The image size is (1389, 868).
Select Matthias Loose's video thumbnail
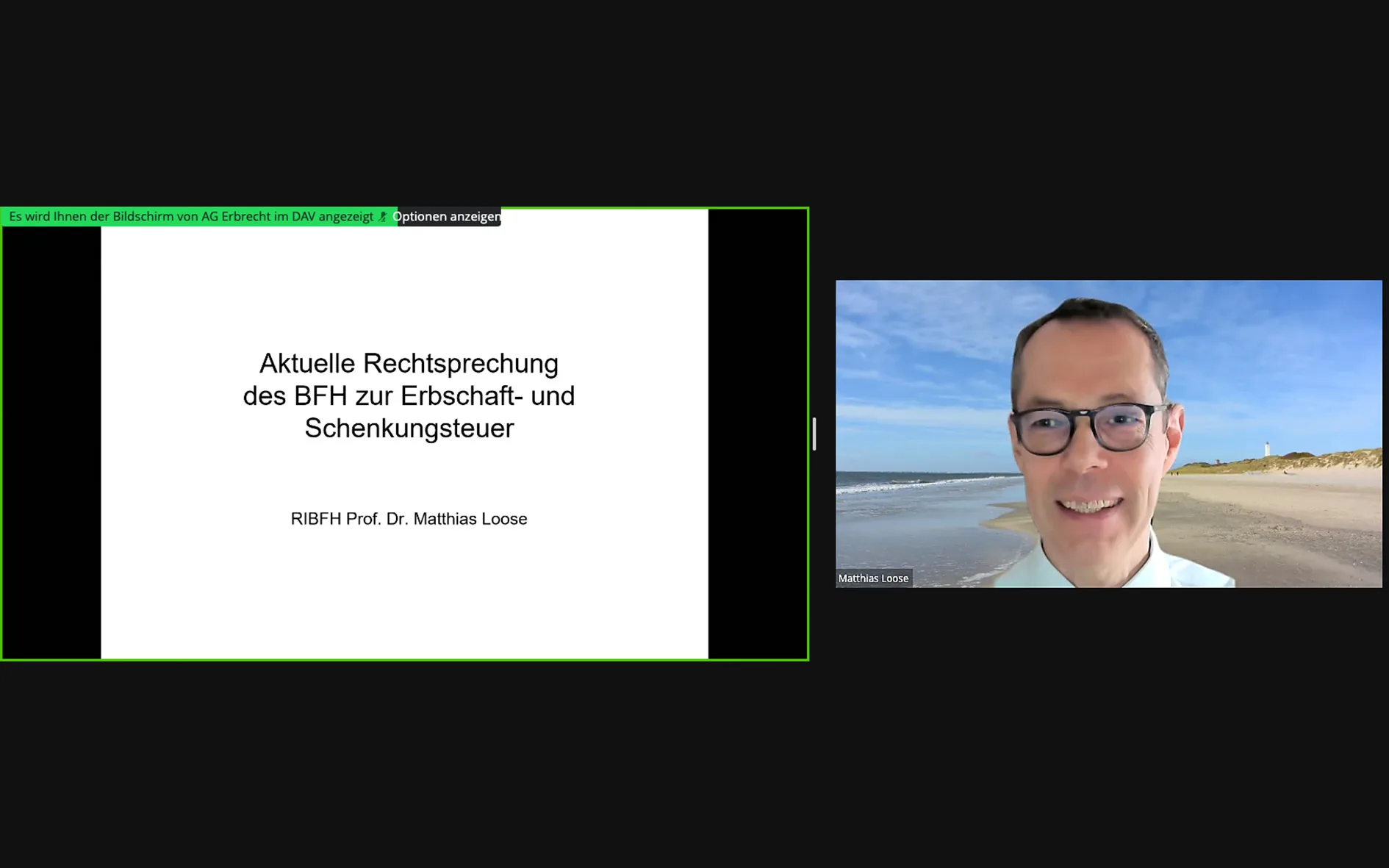1108,433
